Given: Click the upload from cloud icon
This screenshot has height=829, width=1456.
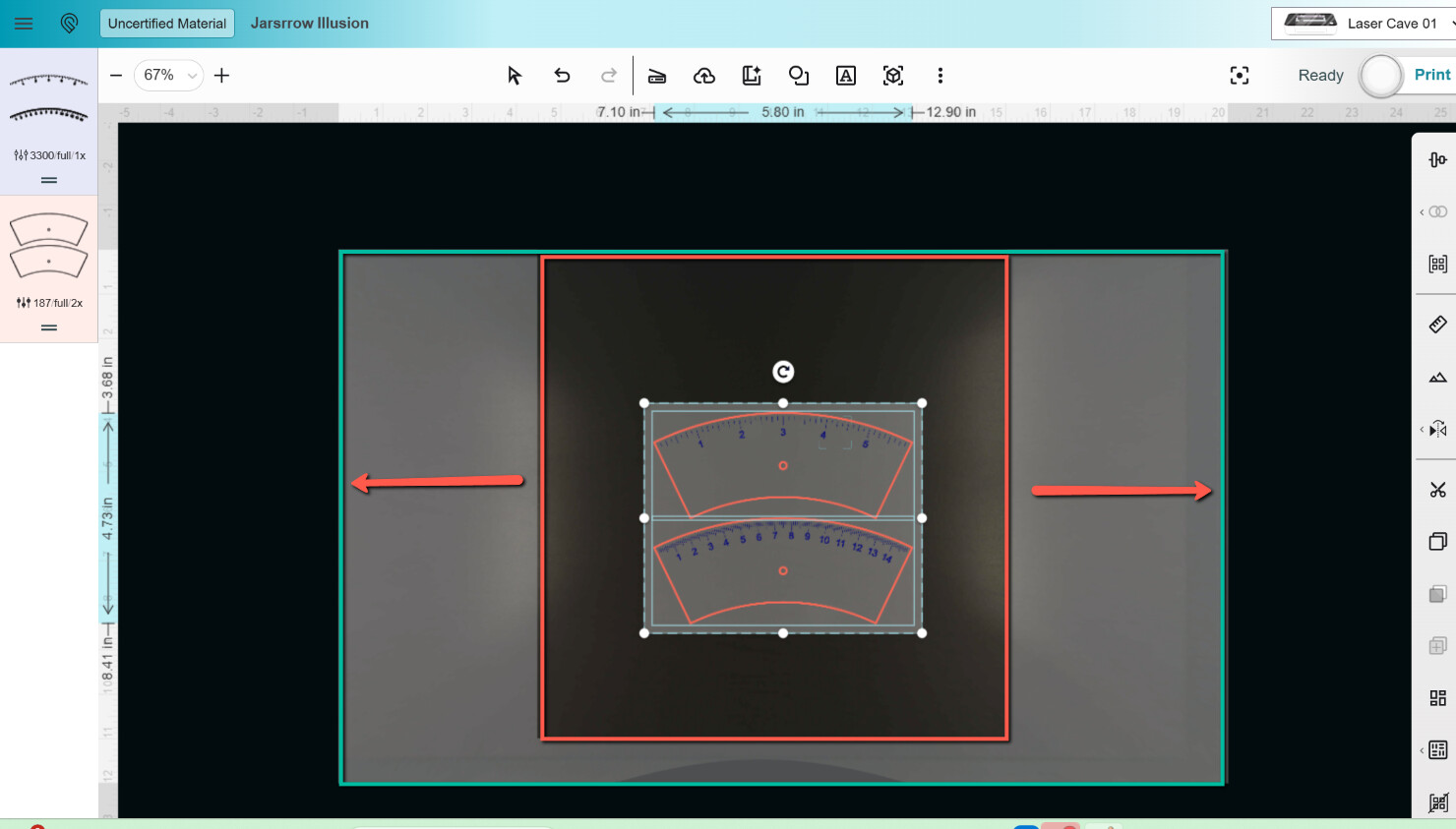Looking at the screenshot, I should point(704,76).
